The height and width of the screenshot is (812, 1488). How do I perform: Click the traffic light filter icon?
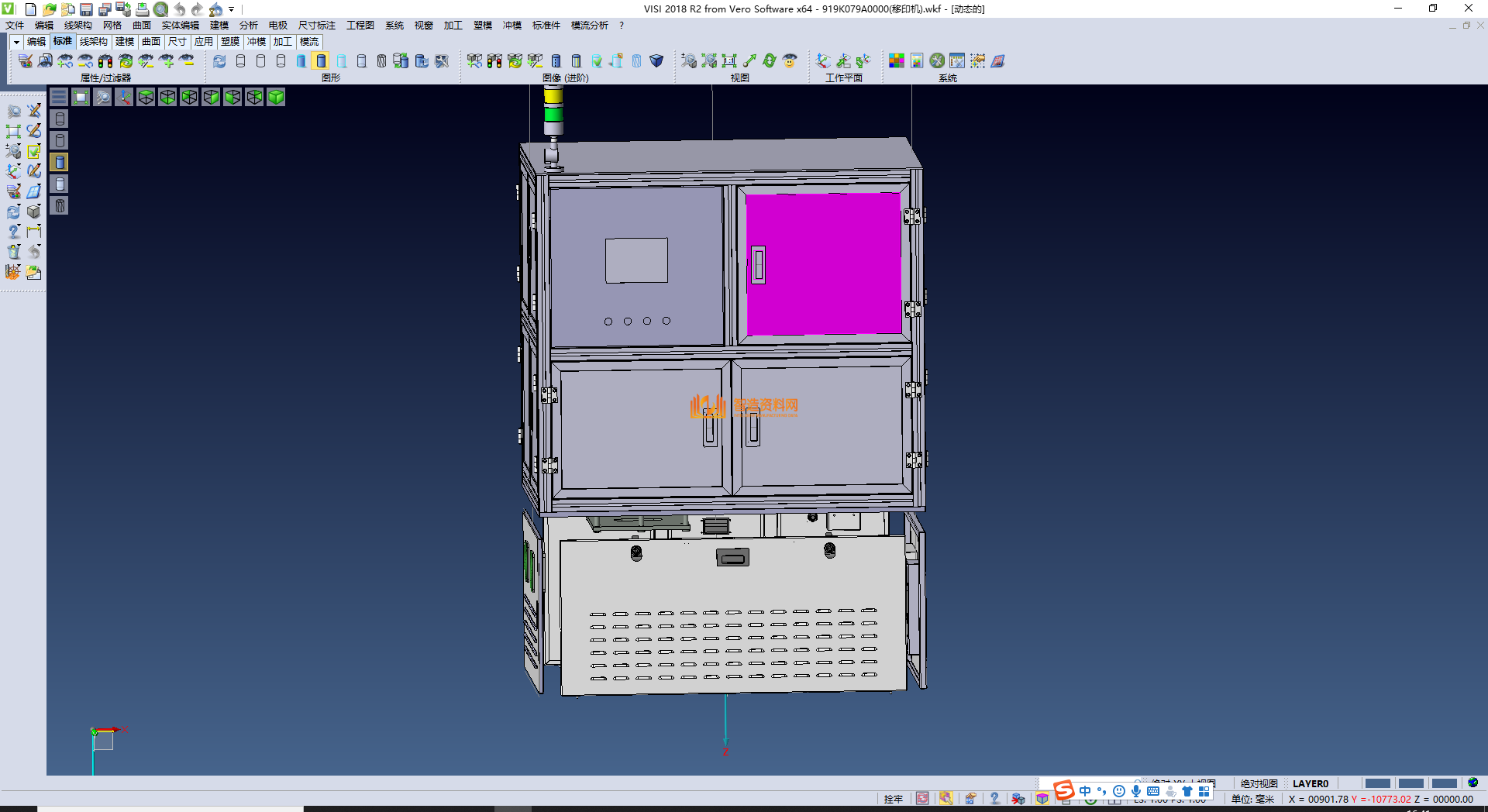point(105,60)
